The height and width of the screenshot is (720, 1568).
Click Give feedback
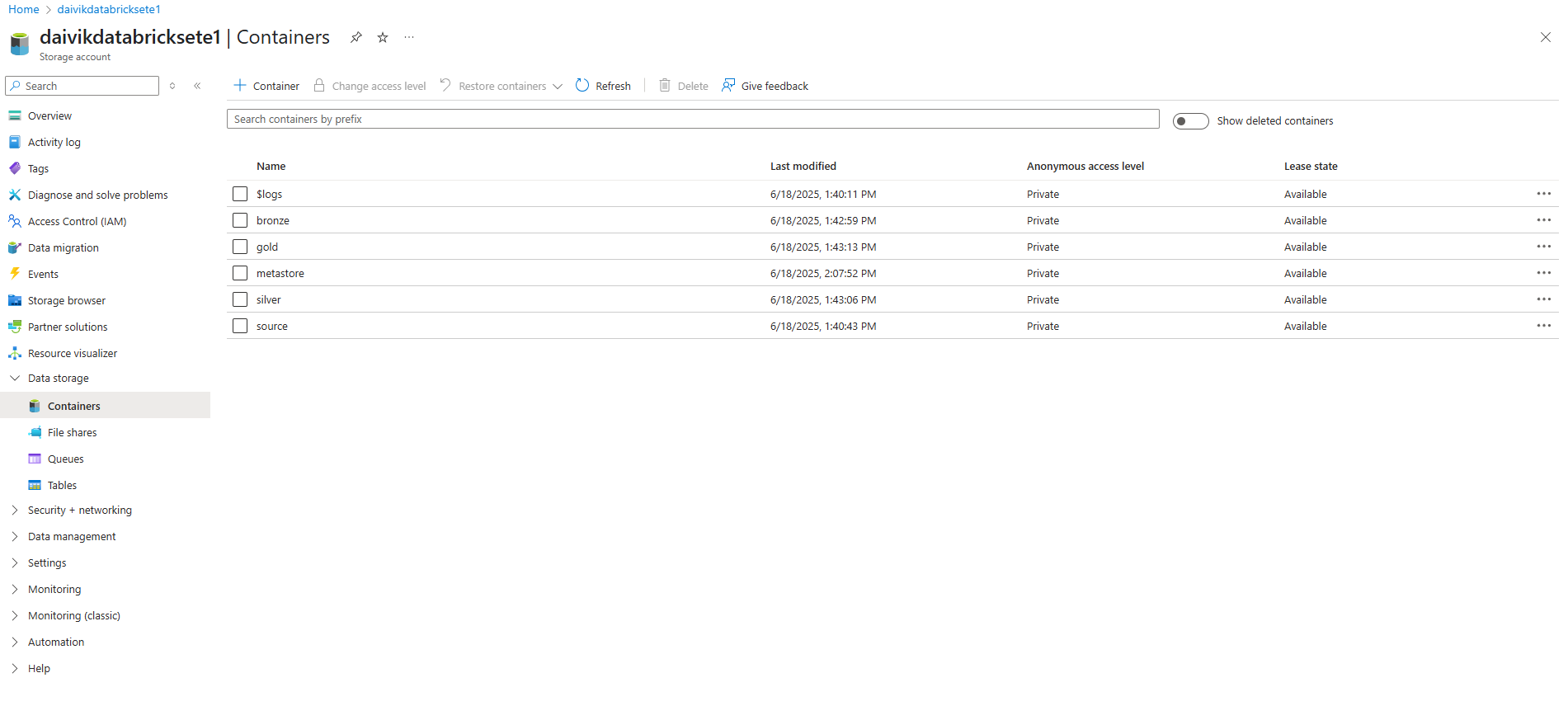(765, 86)
